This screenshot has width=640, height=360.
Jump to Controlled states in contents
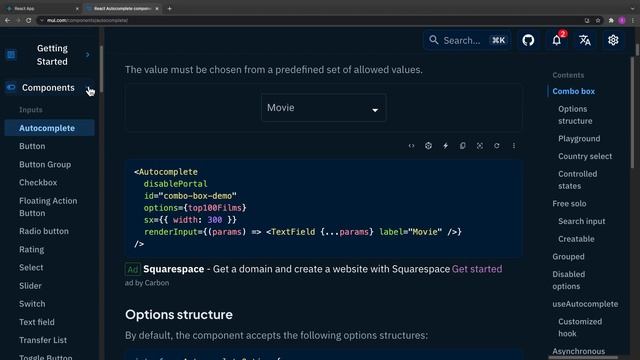pyautogui.click(x=578, y=180)
